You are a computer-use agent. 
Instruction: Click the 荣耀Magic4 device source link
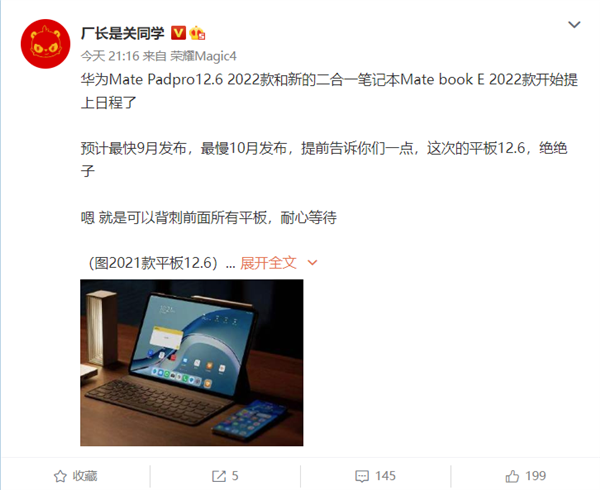(x=203, y=56)
